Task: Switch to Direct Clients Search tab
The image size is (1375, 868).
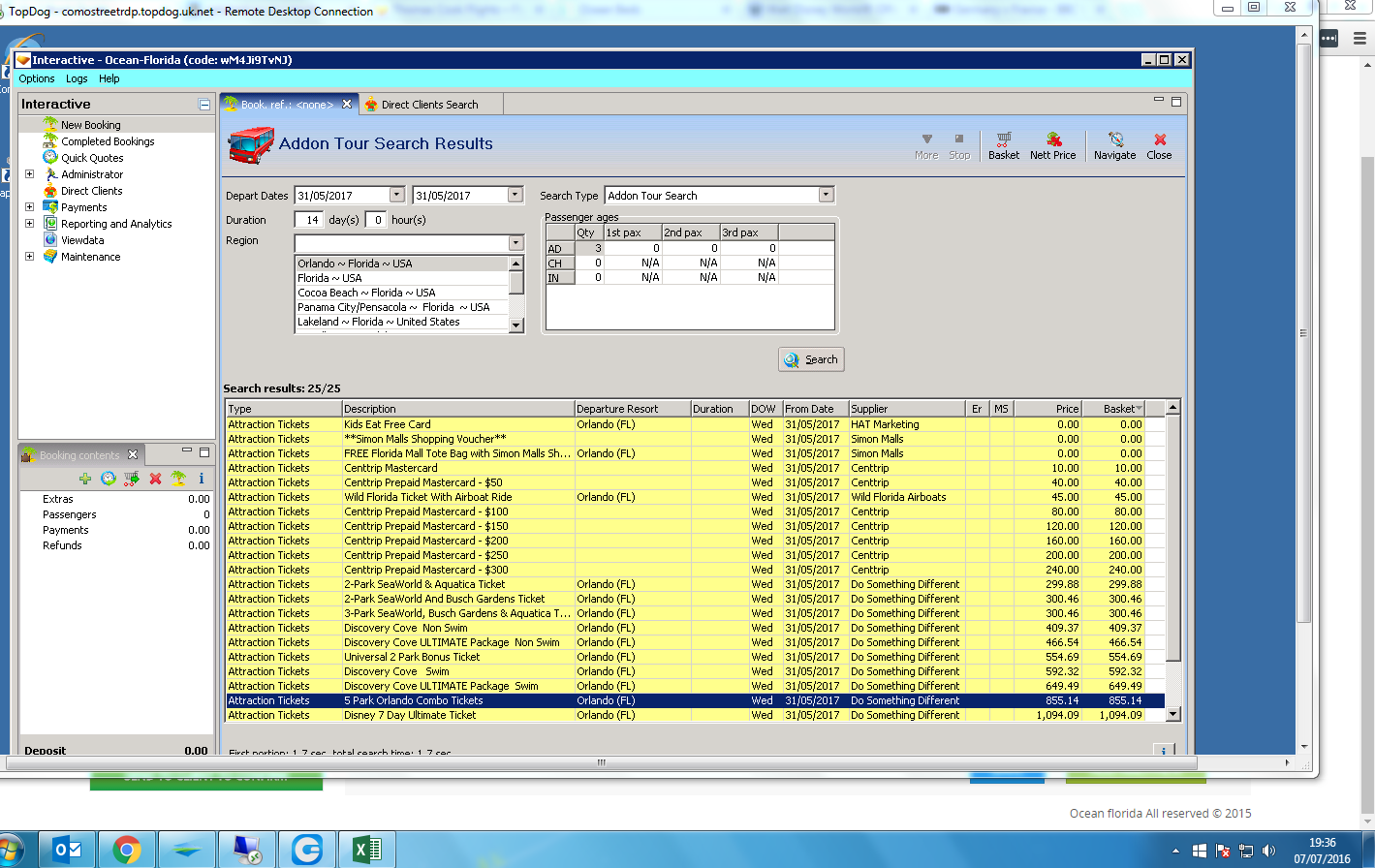Action: [x=428, y=105]
